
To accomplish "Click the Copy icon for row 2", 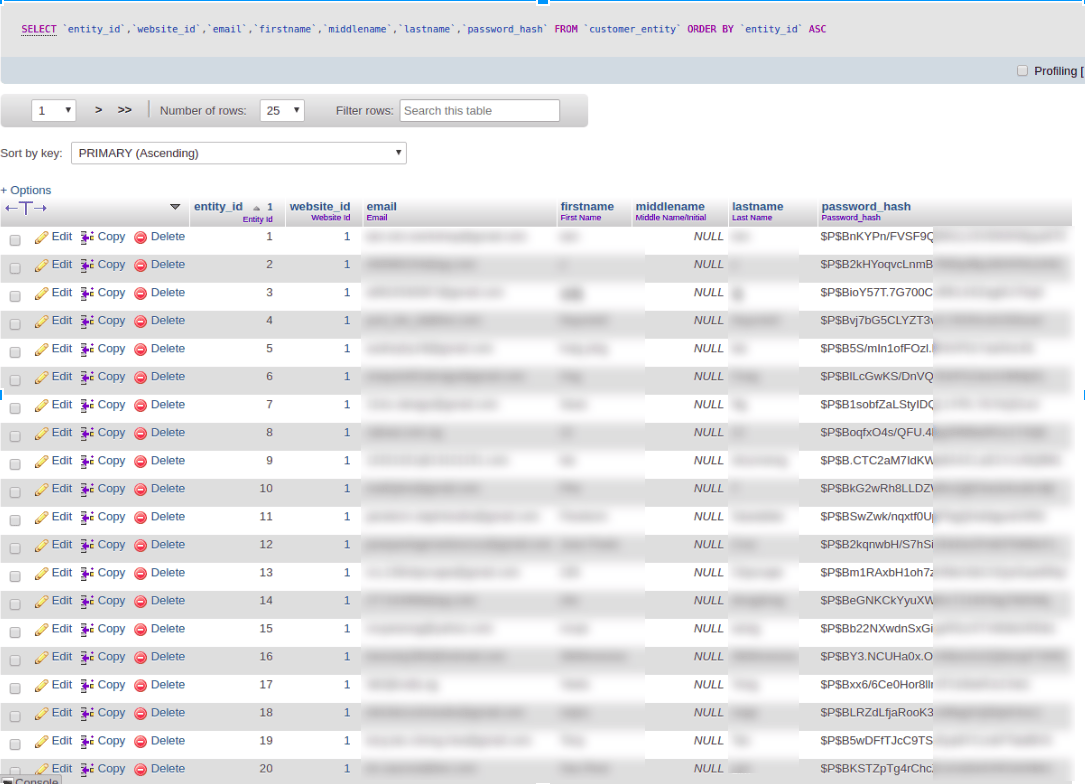I will point(87,265).
